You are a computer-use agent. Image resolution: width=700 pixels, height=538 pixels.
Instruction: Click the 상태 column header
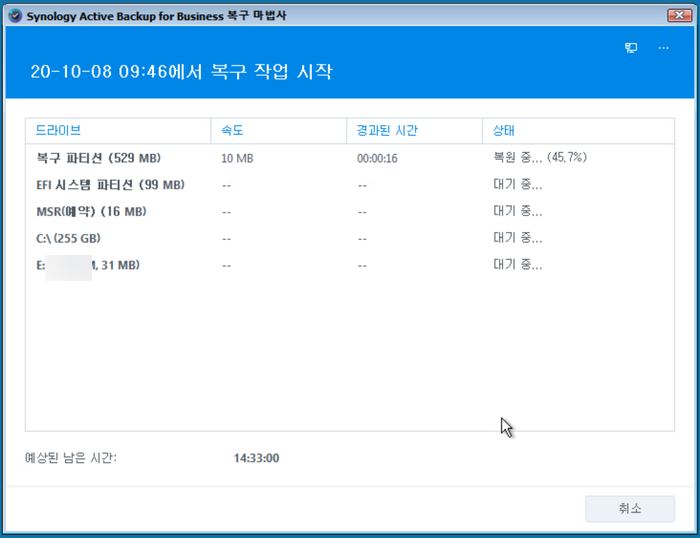point(579,131)
